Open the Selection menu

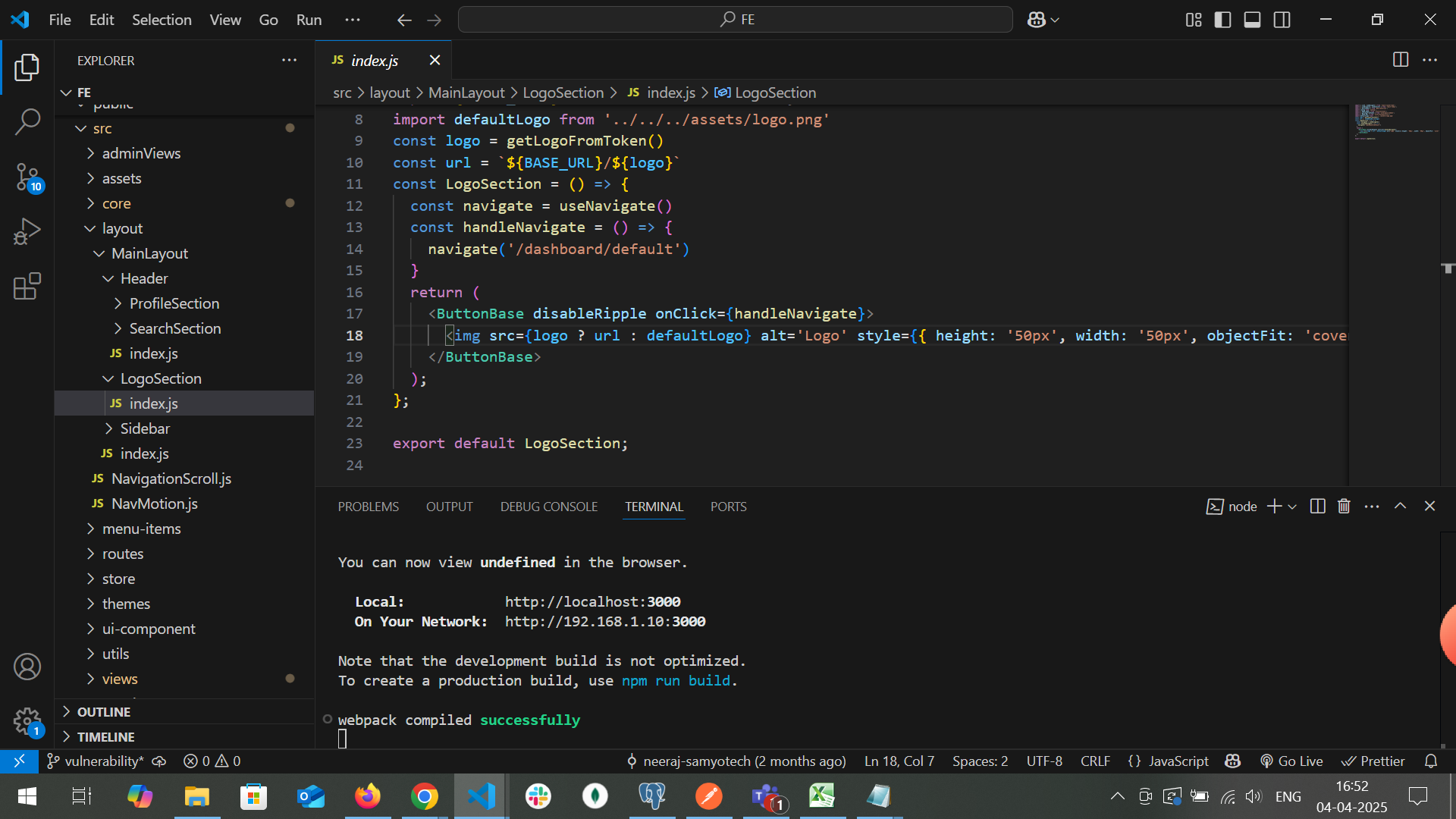[162, 20]
